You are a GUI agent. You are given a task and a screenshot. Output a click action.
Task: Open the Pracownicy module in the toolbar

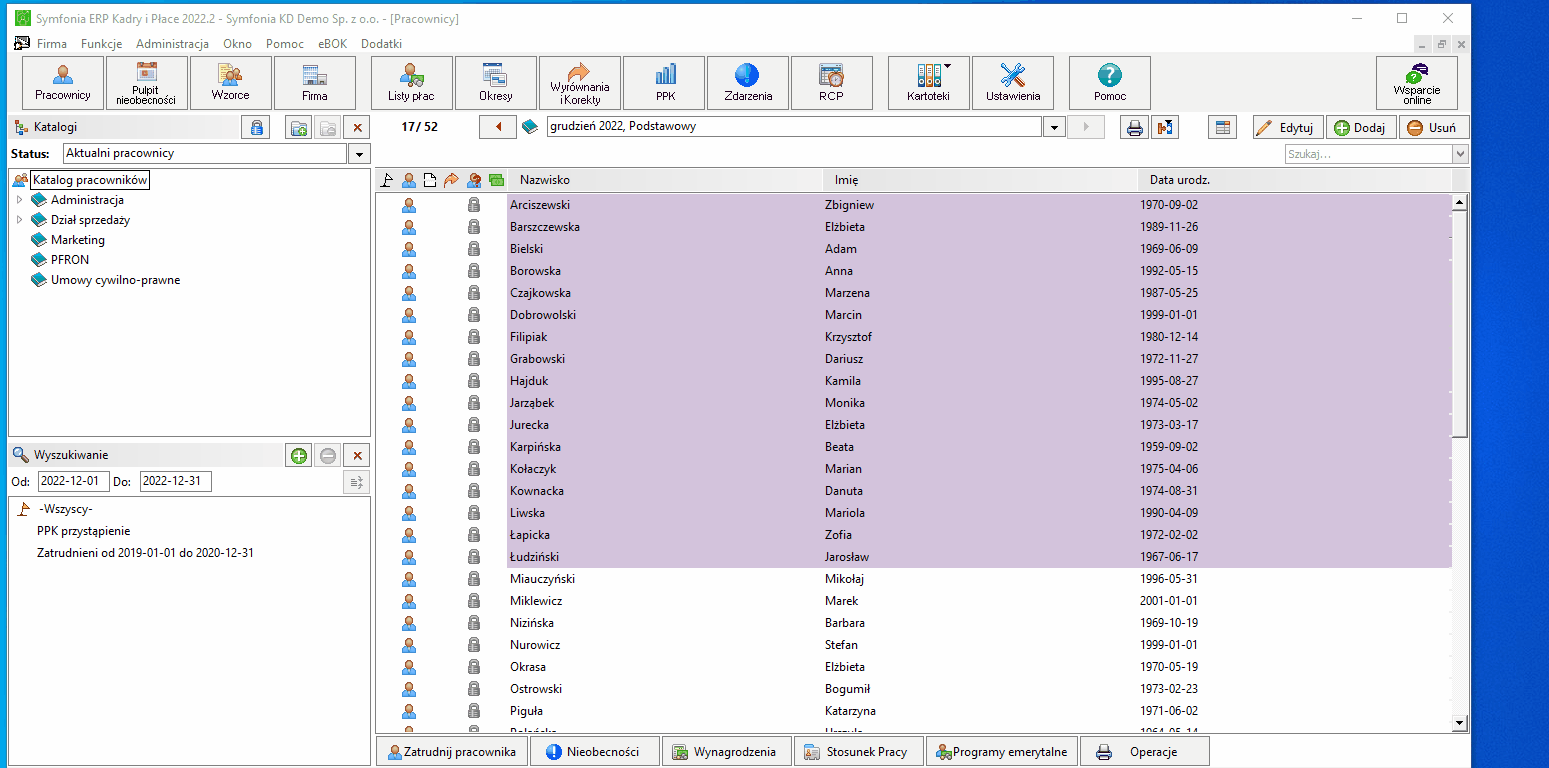(x=63, y=83)
